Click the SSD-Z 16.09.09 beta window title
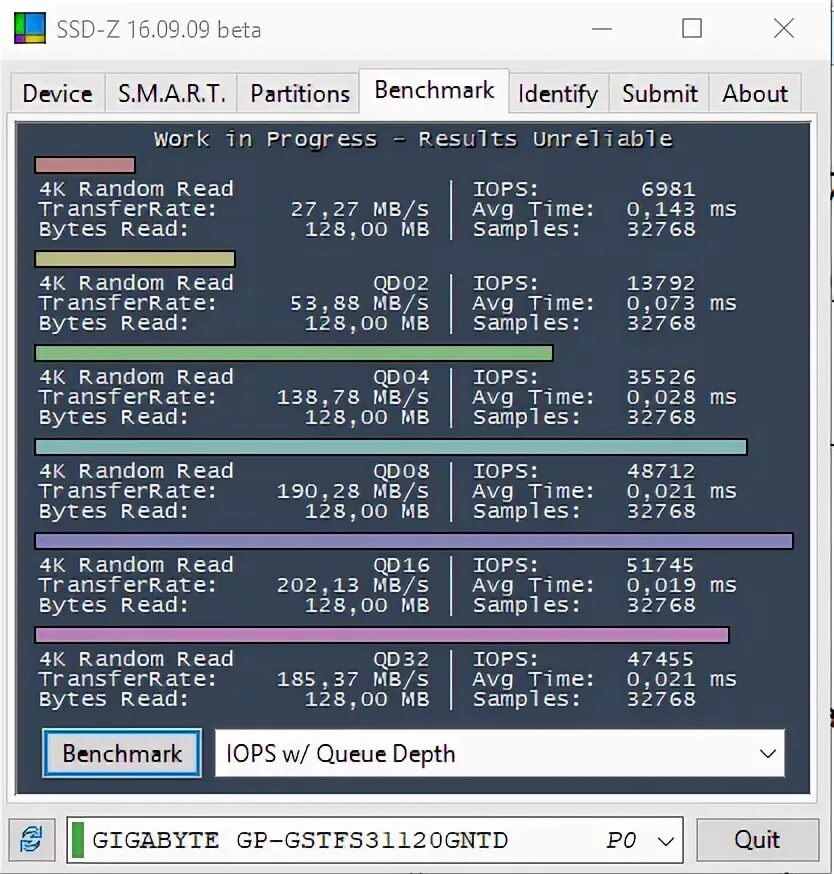This screenshot has width=834, height=874. [x=159, y=30]
